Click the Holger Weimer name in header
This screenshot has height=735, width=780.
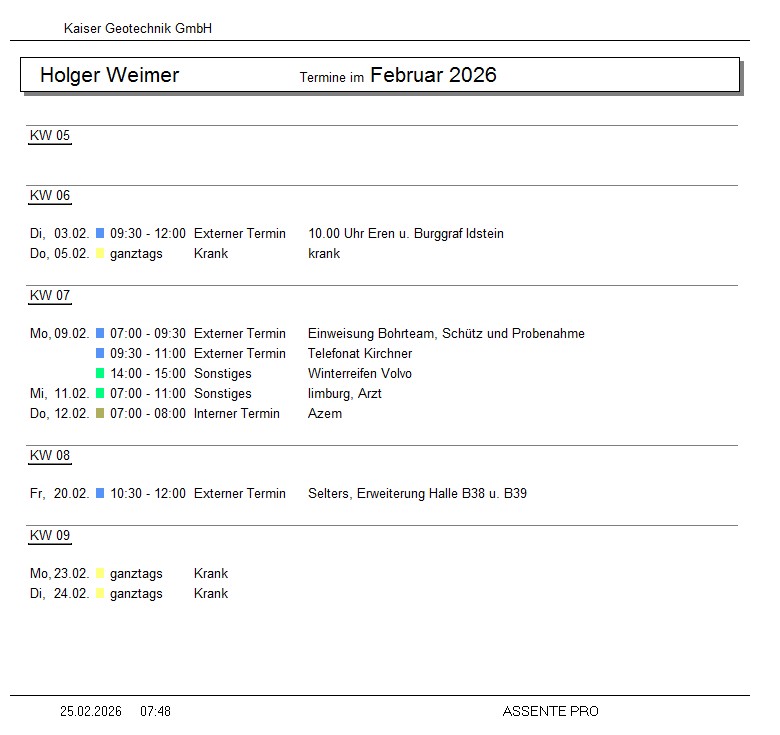tap(109, 75)
